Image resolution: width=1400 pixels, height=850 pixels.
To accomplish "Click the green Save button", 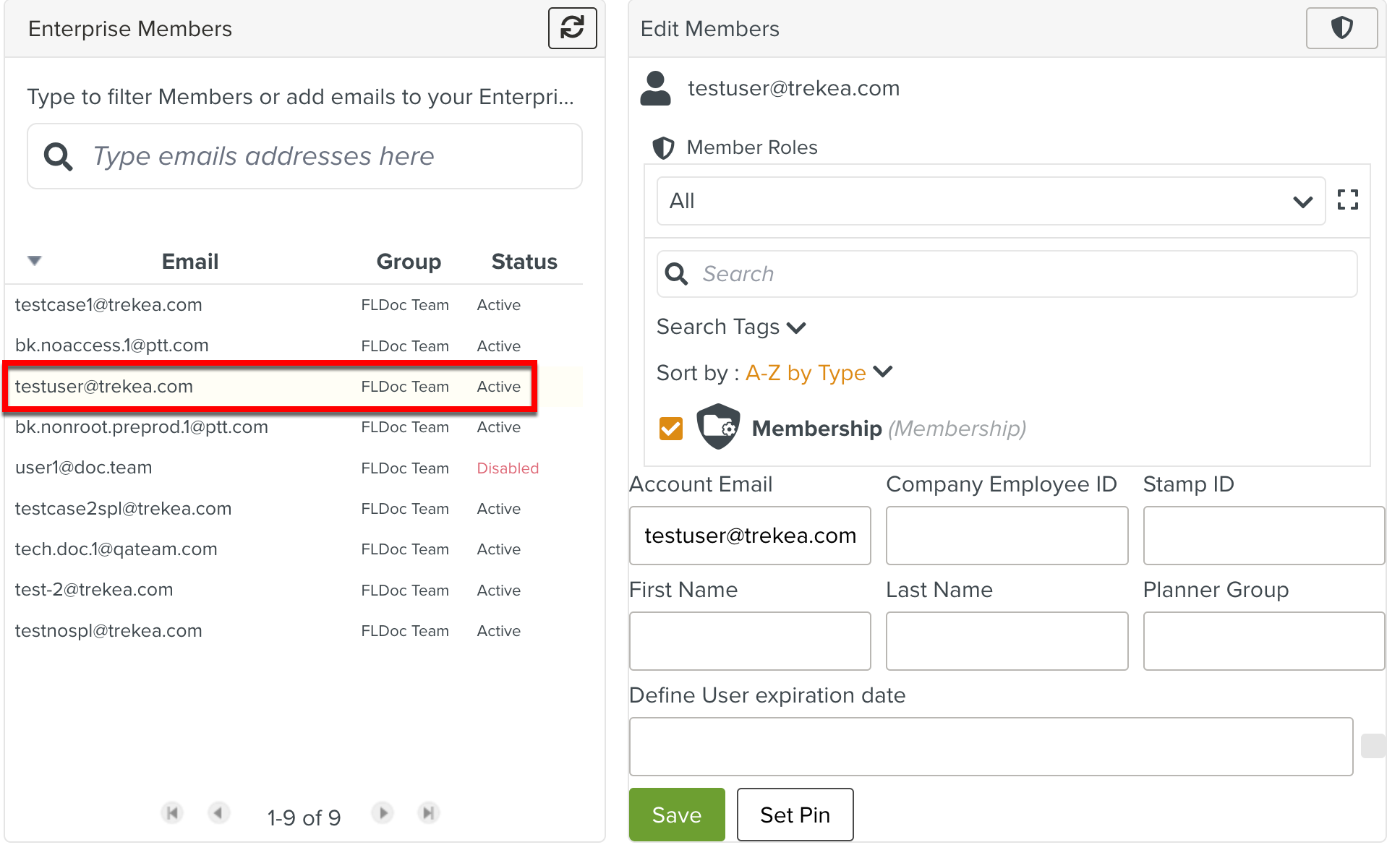I will click(x=676, y=815).
